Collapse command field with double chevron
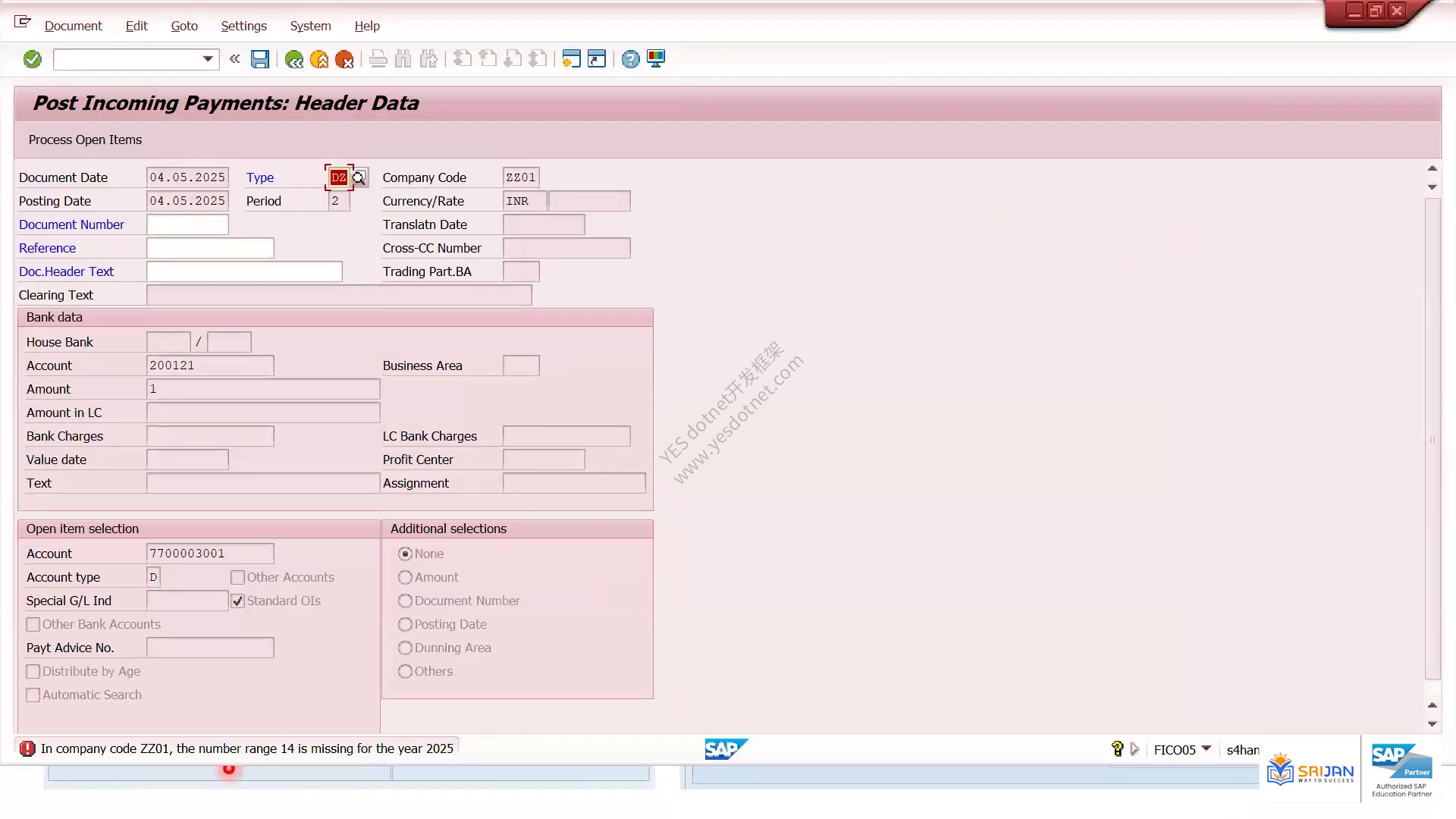Screen dimensions: 1456x819 [234, 58]
